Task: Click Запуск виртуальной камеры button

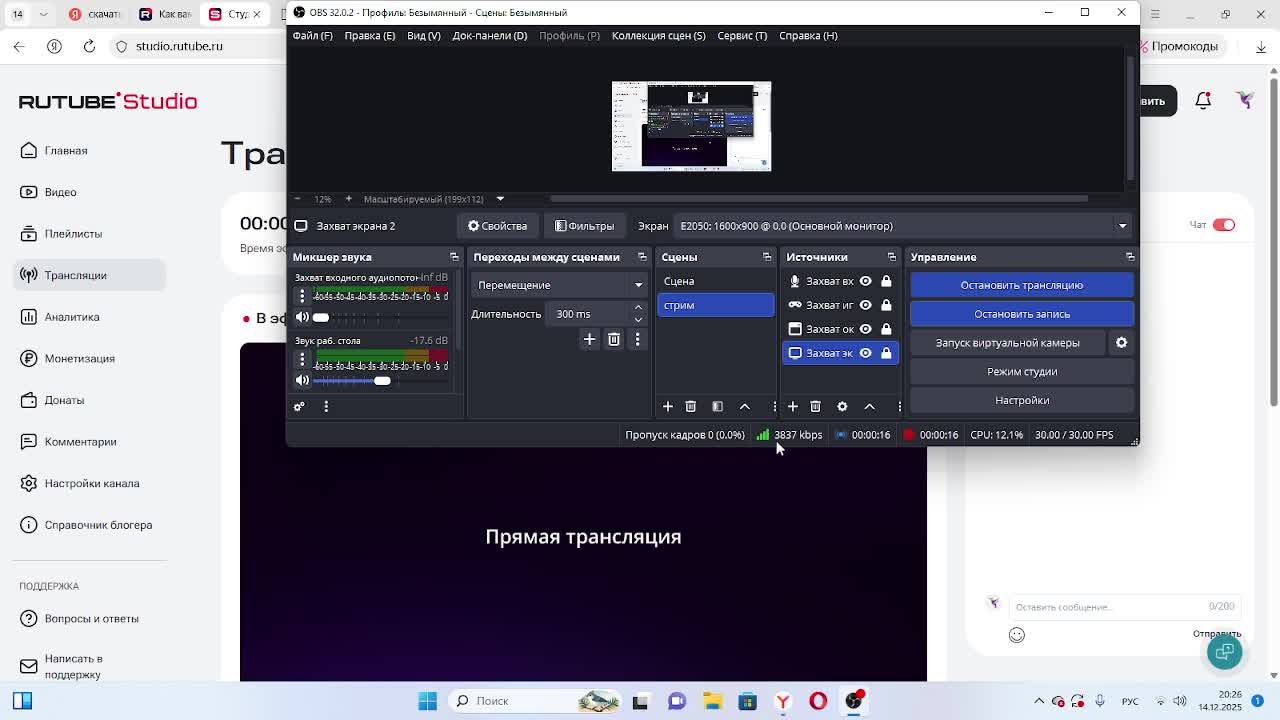Action: (x=1007, y=343)
